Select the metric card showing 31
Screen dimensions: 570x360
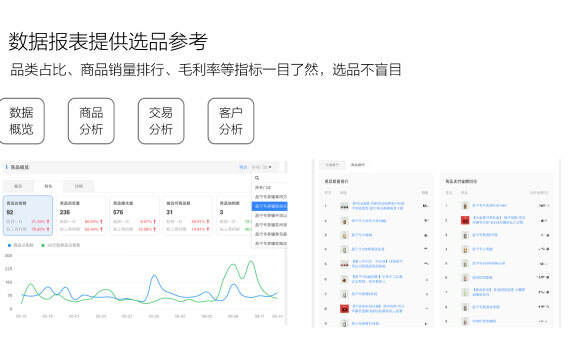point(187,216)
